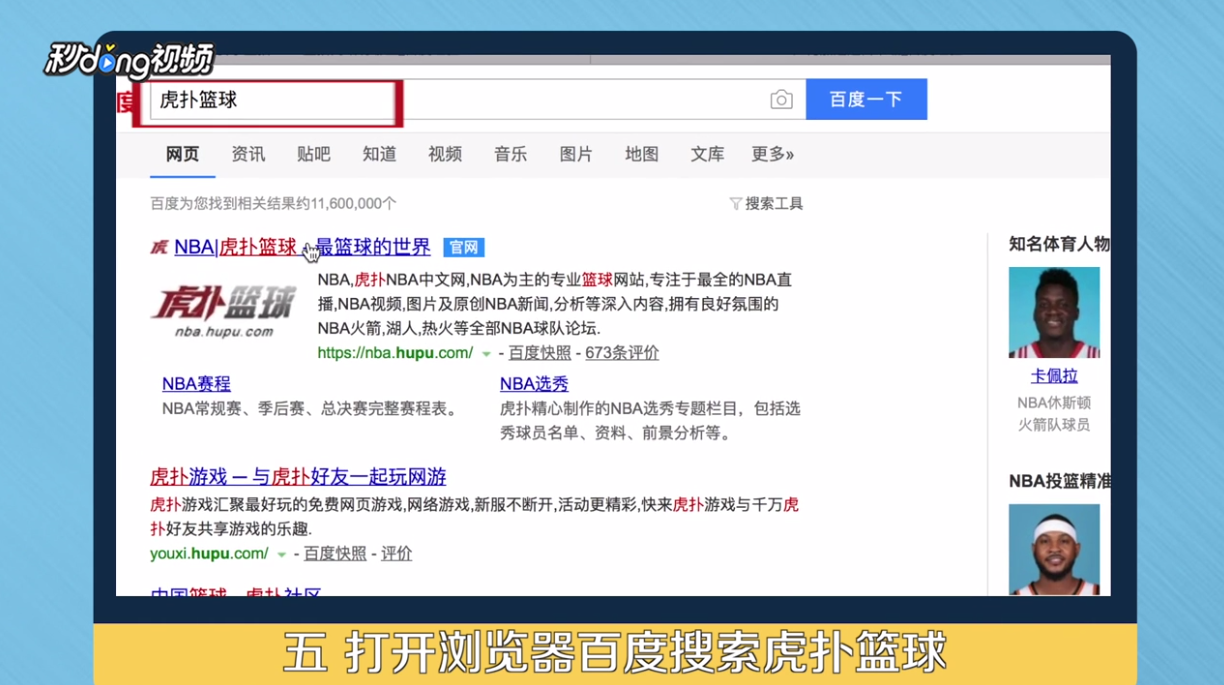Click the https://nba.hupu.com/ green URL
1224x685 pixels.
click(x=395, y=353)
